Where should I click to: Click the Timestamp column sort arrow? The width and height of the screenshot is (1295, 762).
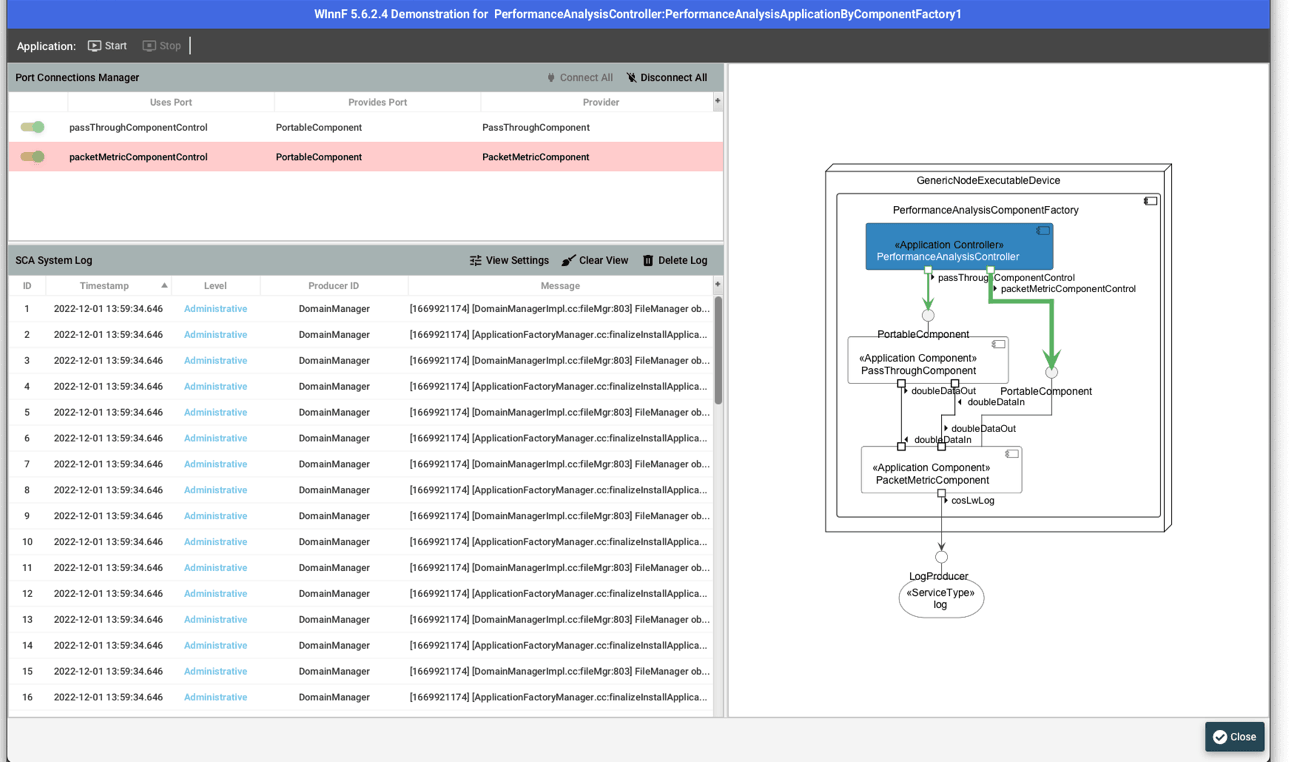(165, 285)
